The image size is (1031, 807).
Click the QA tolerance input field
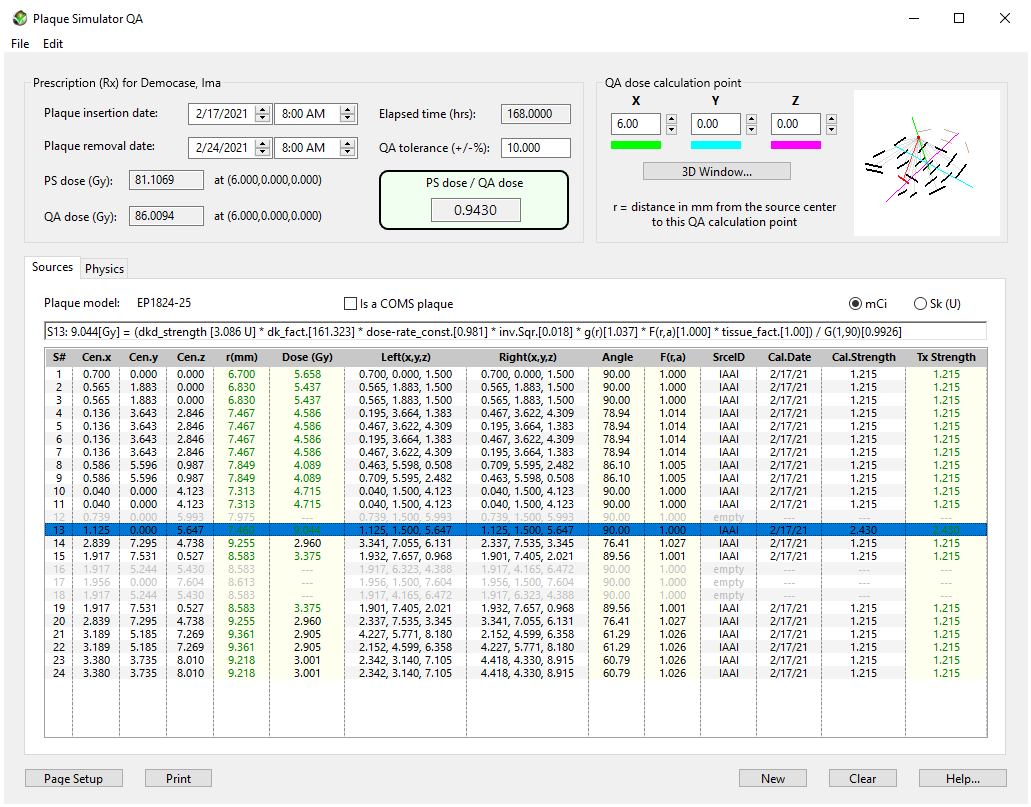[x=535, y=148]
